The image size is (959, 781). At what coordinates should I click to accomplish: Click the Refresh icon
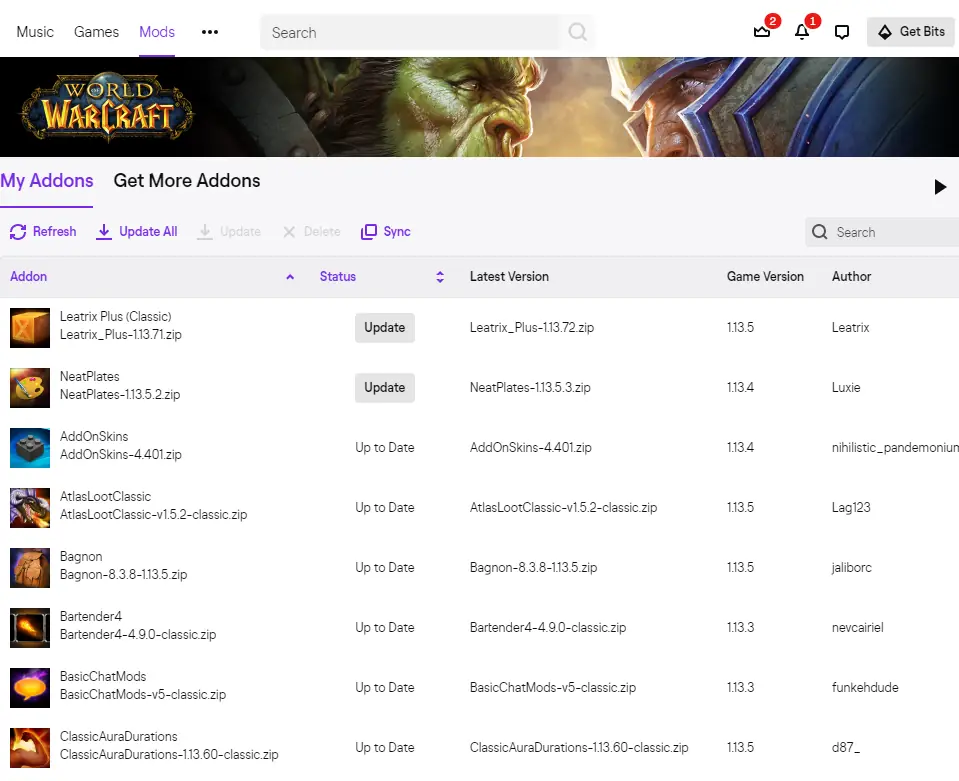(17, 231)
